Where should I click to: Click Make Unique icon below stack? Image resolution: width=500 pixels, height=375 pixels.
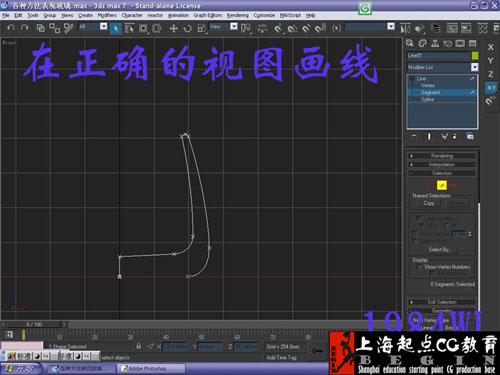[x=444, y=136]
